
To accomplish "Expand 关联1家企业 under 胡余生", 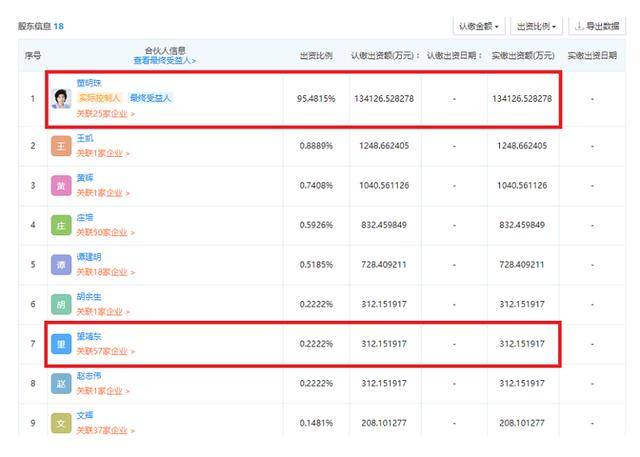I will 103,312.
